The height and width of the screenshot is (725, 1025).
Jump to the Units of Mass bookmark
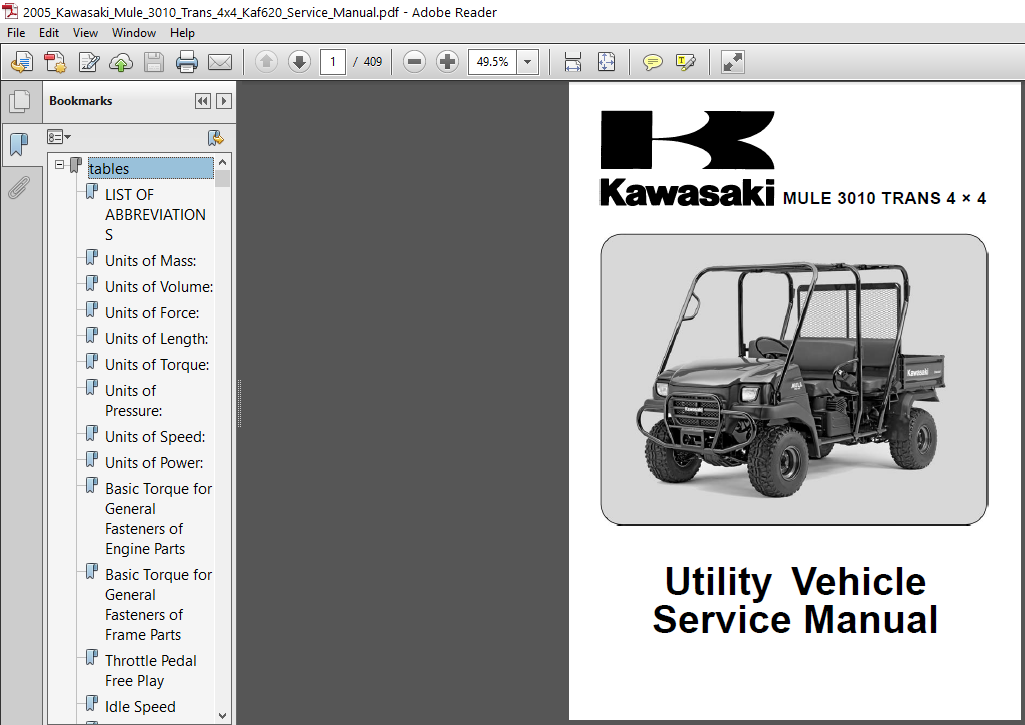(150, 260)
